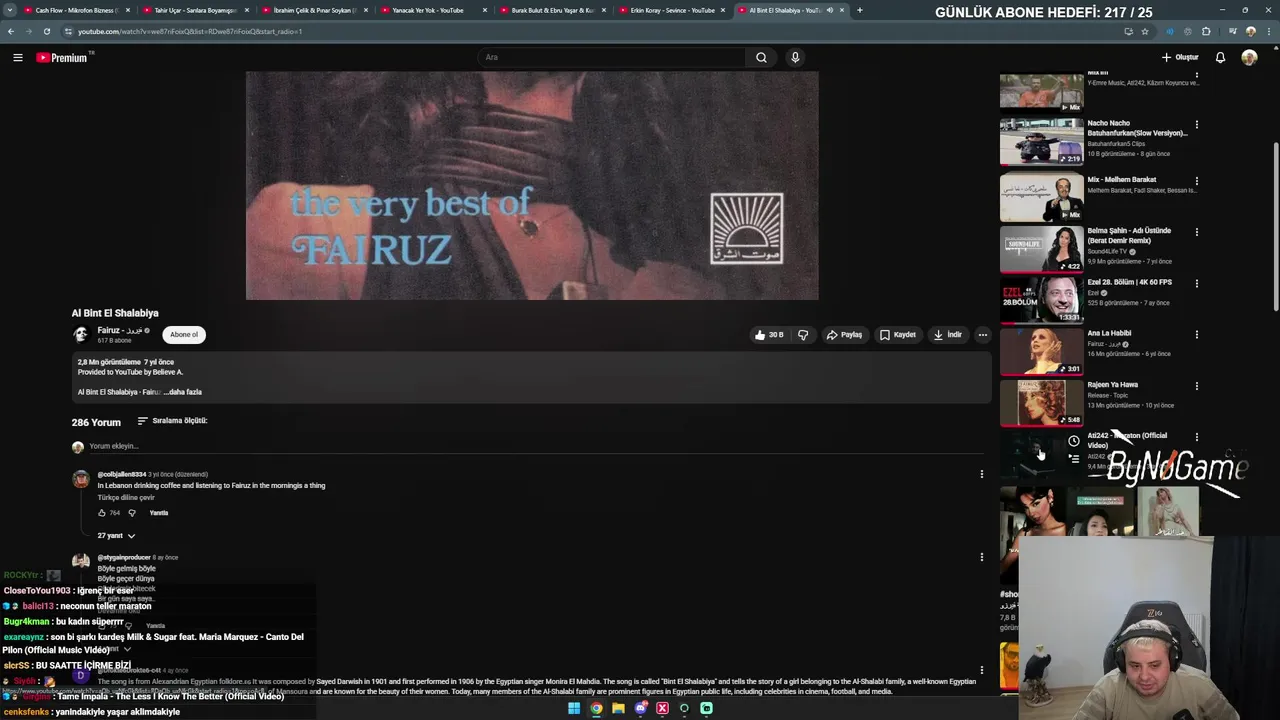Open Belma Şahin Adı Üstünde thumbnail

[x=1041, y=250]
